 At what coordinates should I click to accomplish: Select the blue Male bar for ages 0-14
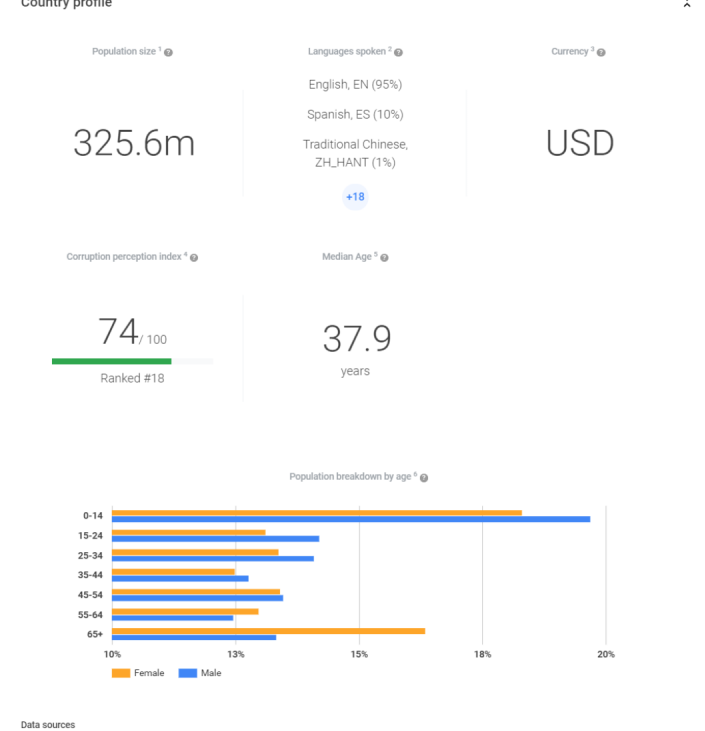click(x=350, y=519)
